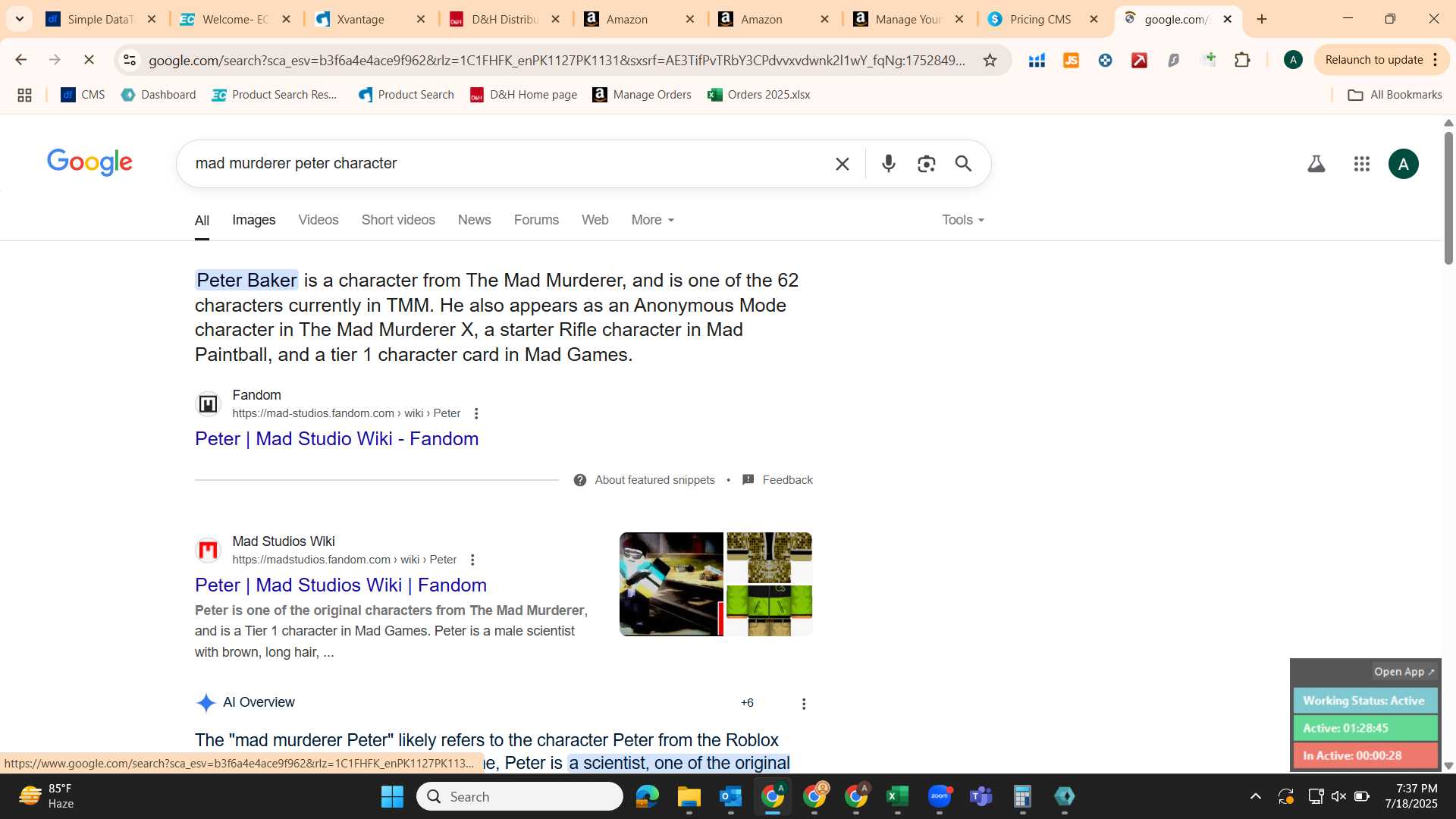
Task: Open Chrome profile A in toolbar
Action: click(x=1293, y=60)
